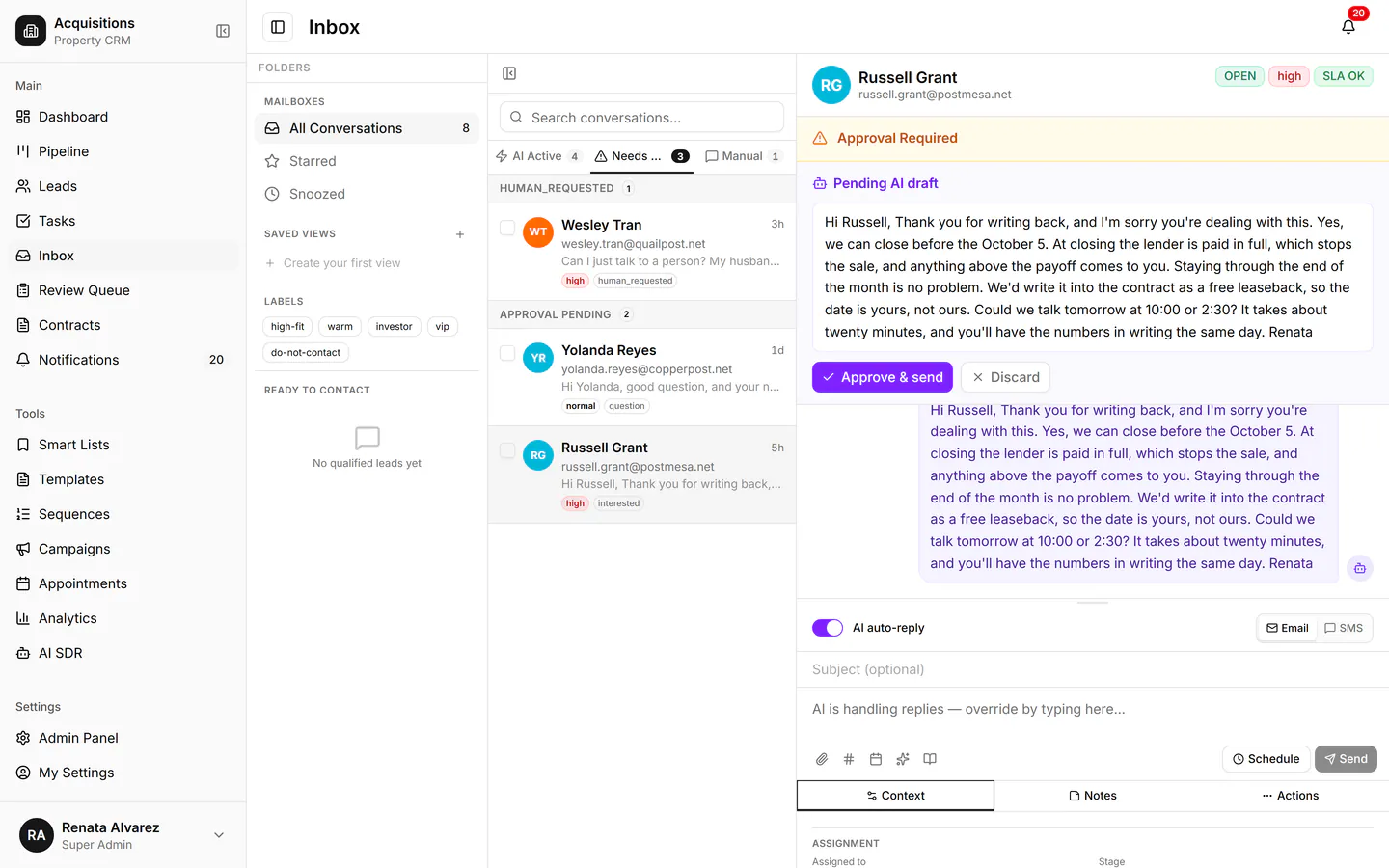This screenshot has height=868, width=1389.
Task: Open the Actions tab menu
Action: tap(1290, 796)
